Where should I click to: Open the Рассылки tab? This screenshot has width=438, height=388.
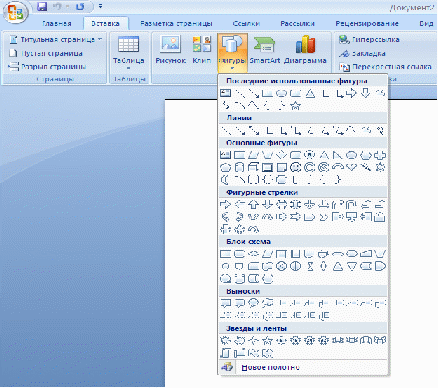(x=297, y=24)
